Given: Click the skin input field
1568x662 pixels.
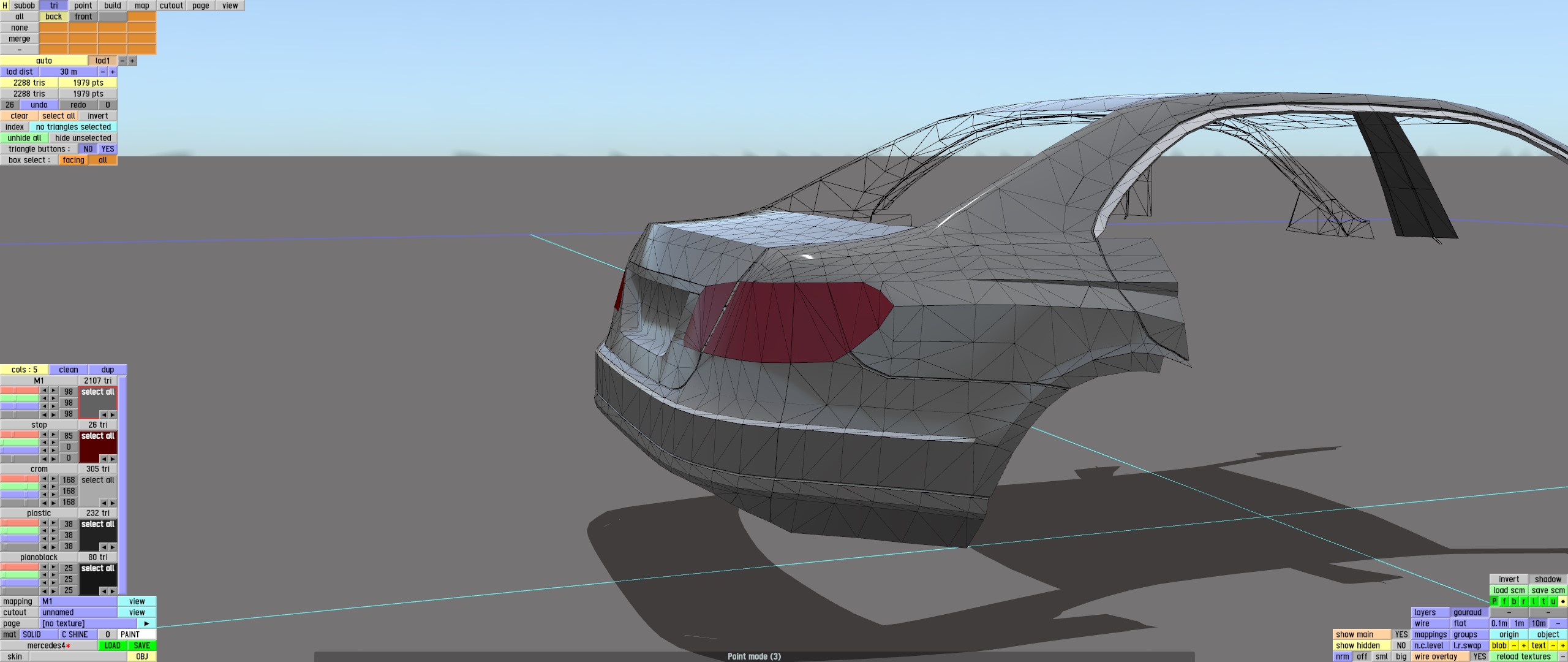Looking at the screenshot, I should tap(78, 656).
